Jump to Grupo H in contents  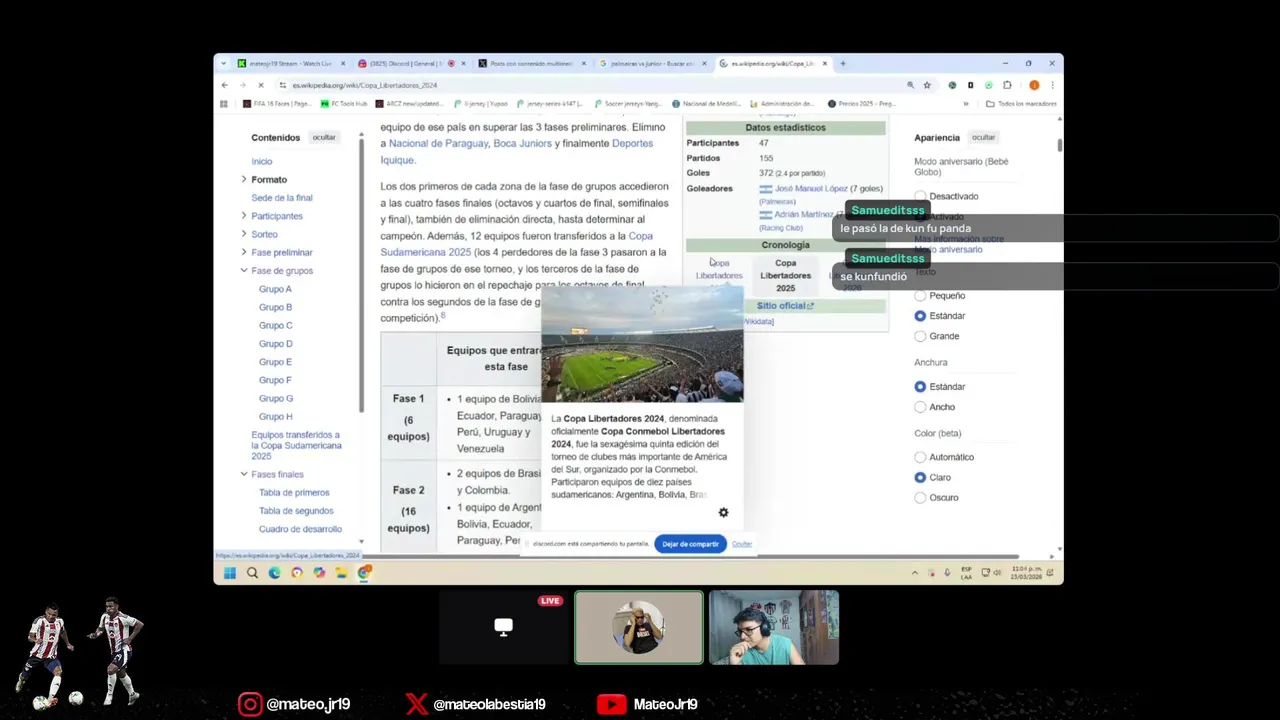(276, 416)
